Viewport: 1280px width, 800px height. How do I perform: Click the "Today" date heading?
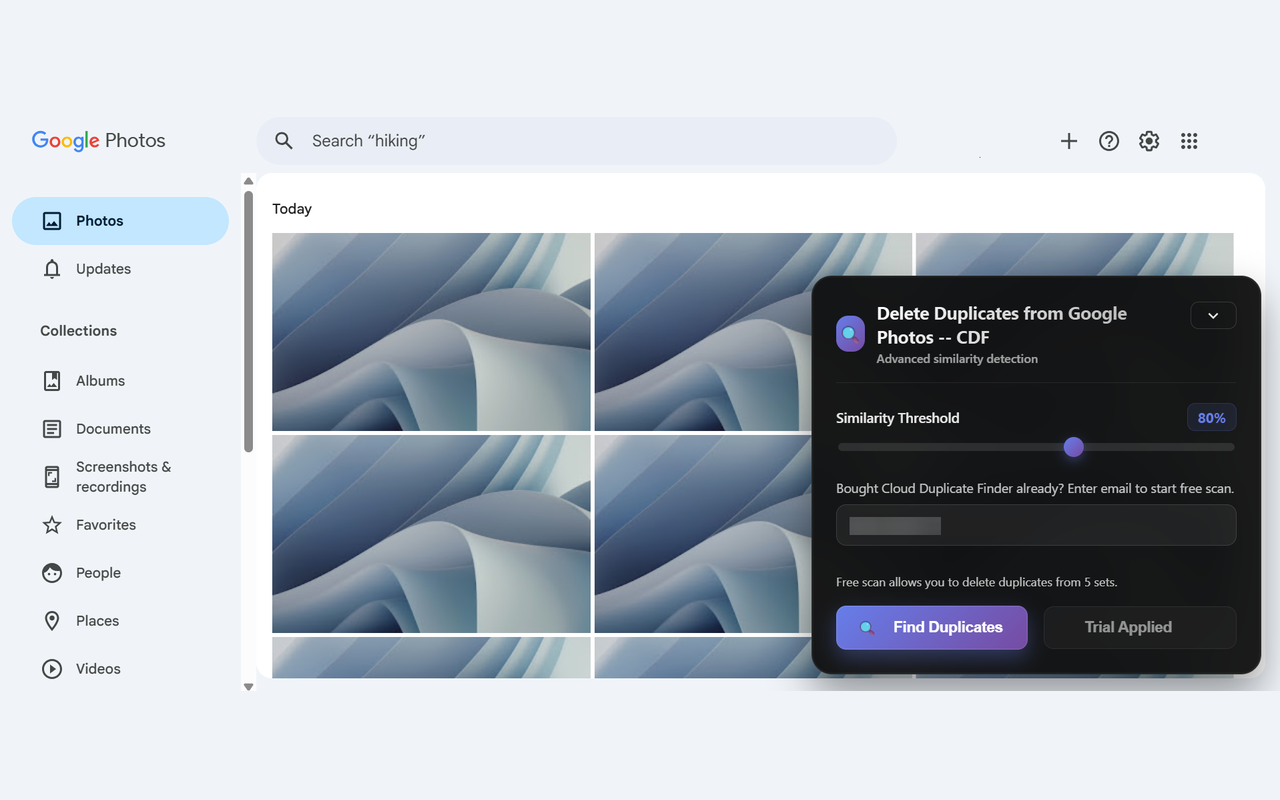pyautogui.click(x=292, y=209)
